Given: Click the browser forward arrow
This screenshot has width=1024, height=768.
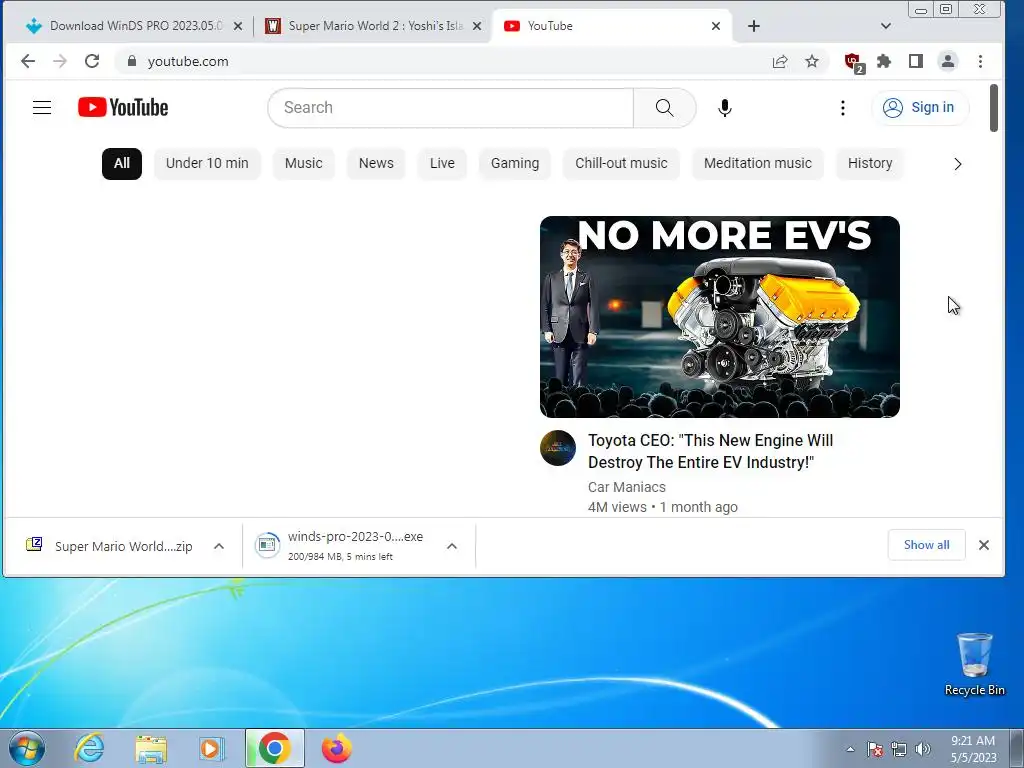Looking at the screenshot, I should (x=59, y=61).
